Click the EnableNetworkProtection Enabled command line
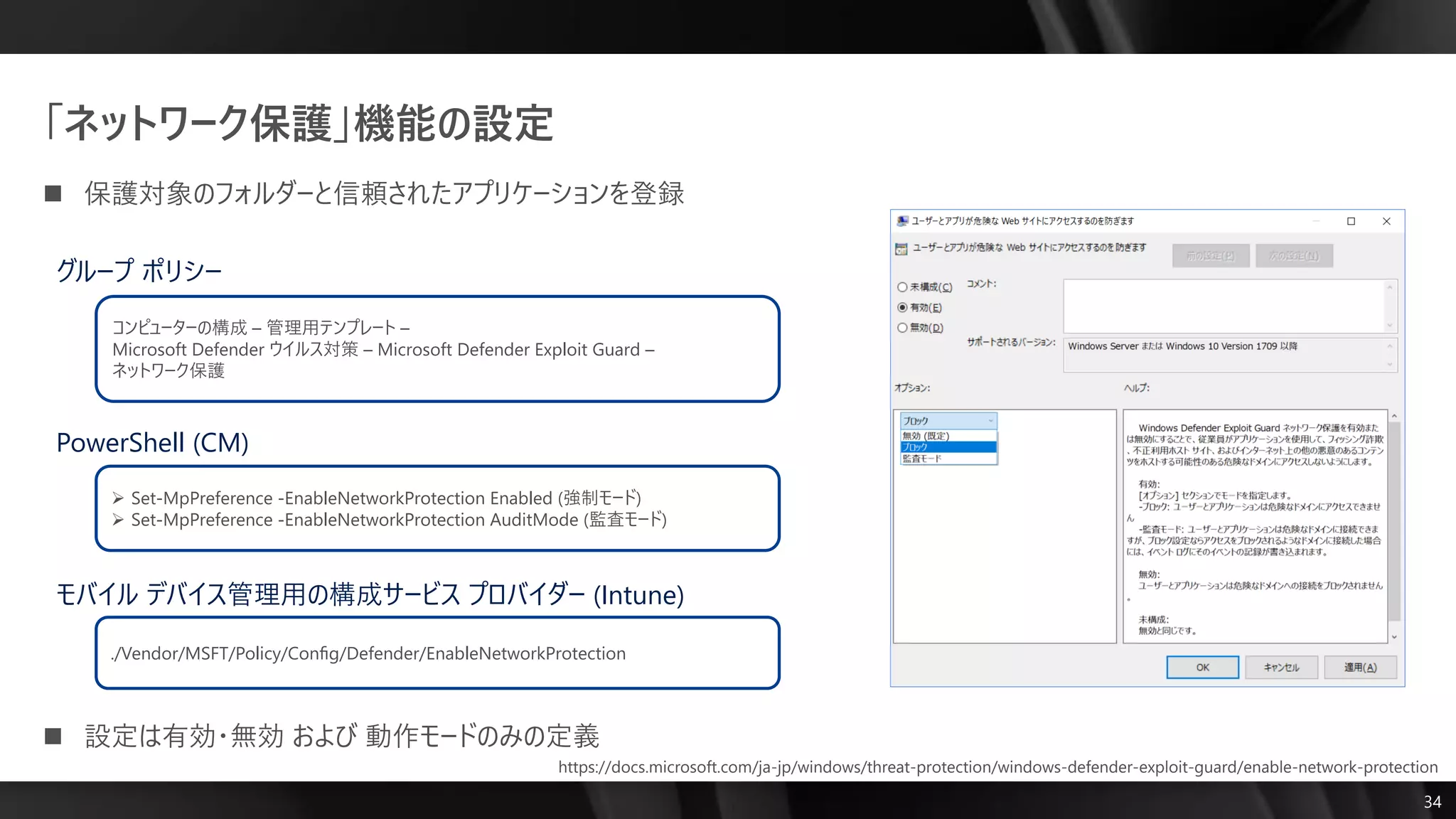This screenshot has height=819, width=1456. 386,498
